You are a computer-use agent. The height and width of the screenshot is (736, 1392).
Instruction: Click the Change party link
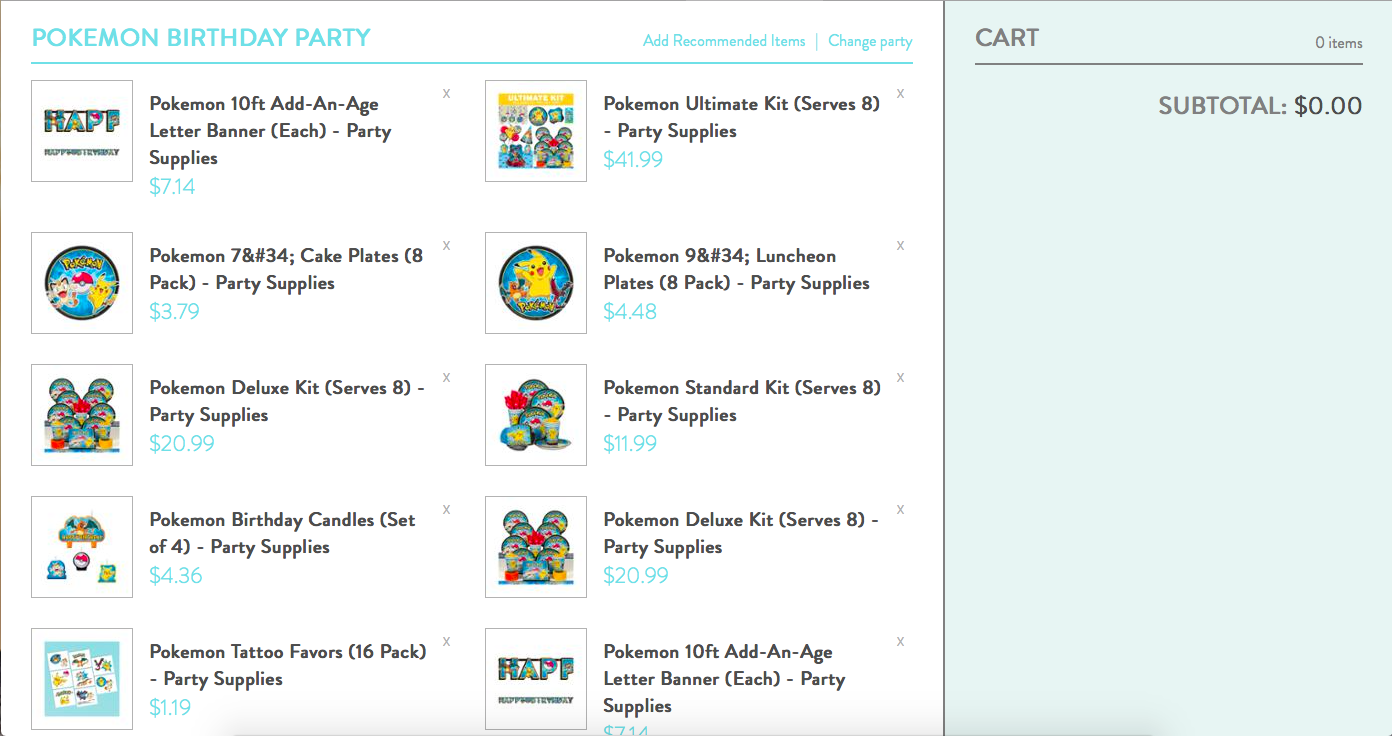tap(870, 41)
